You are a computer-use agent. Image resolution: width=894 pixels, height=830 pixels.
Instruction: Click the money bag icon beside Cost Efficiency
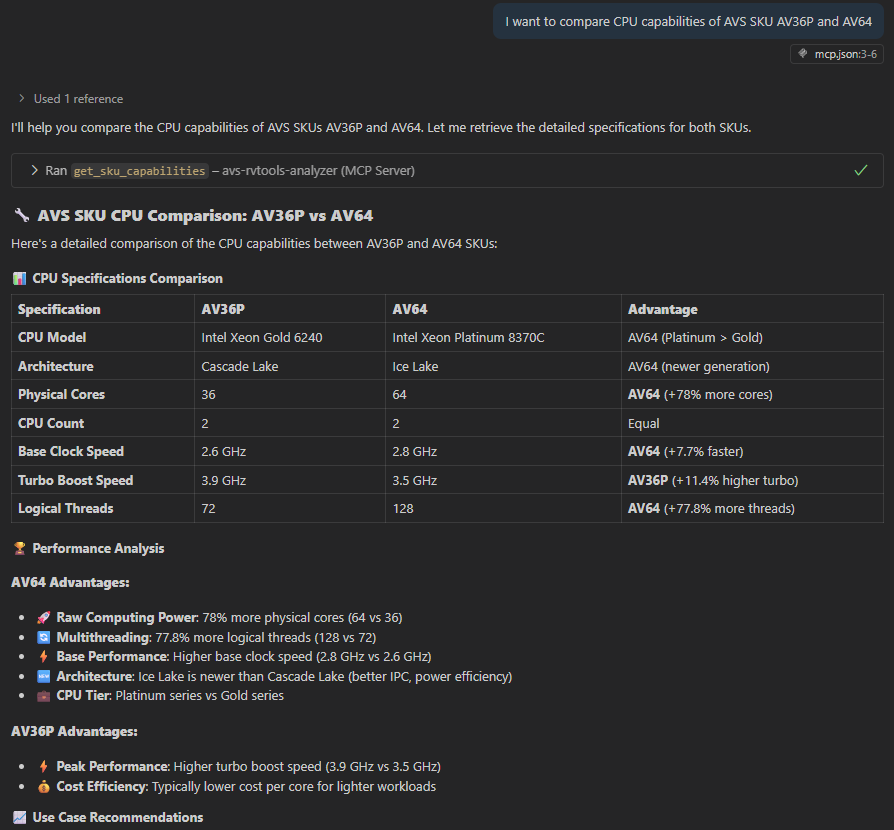tap(43, 786)
